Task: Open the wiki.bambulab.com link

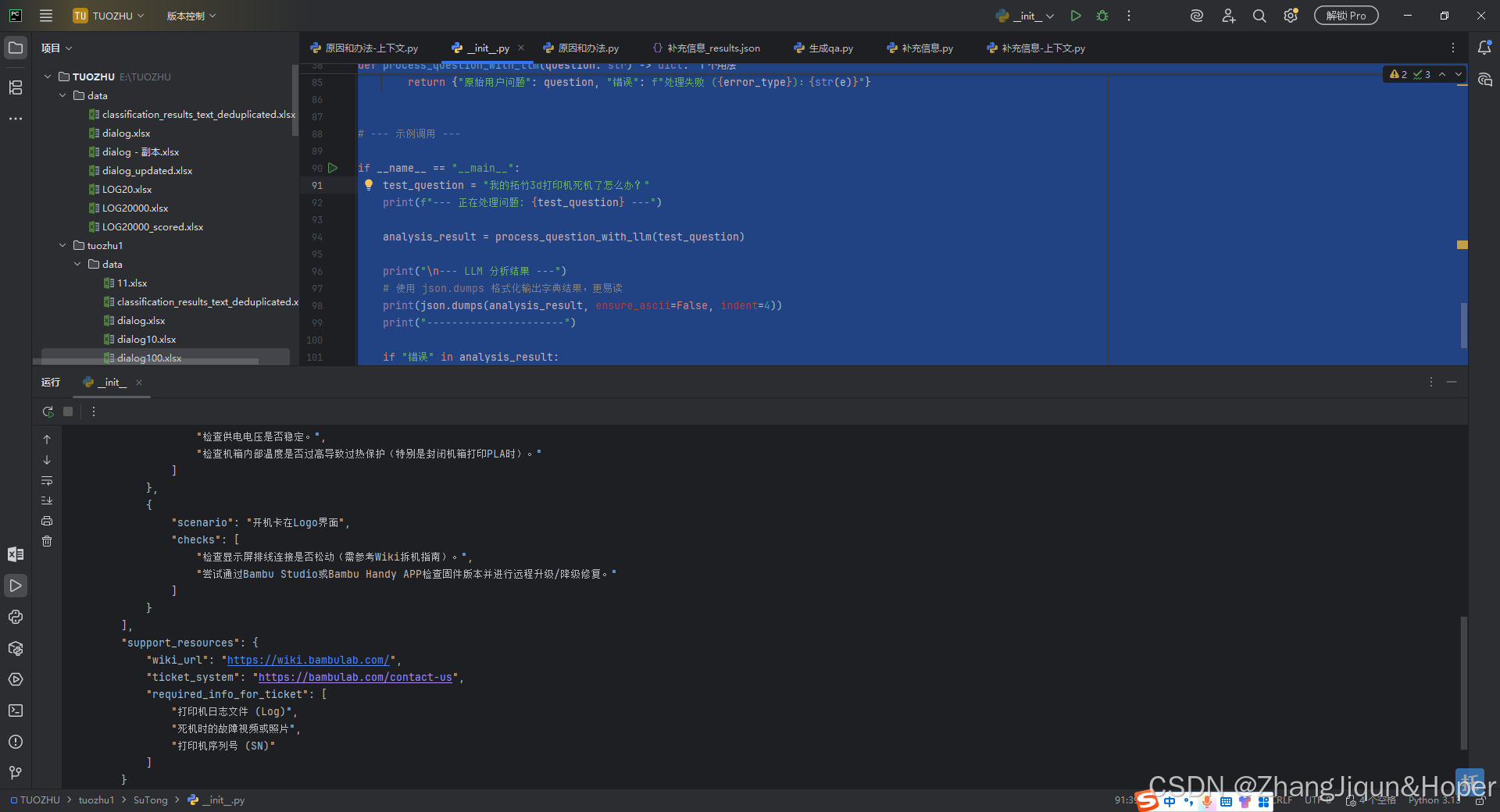Action: [309, 660]
